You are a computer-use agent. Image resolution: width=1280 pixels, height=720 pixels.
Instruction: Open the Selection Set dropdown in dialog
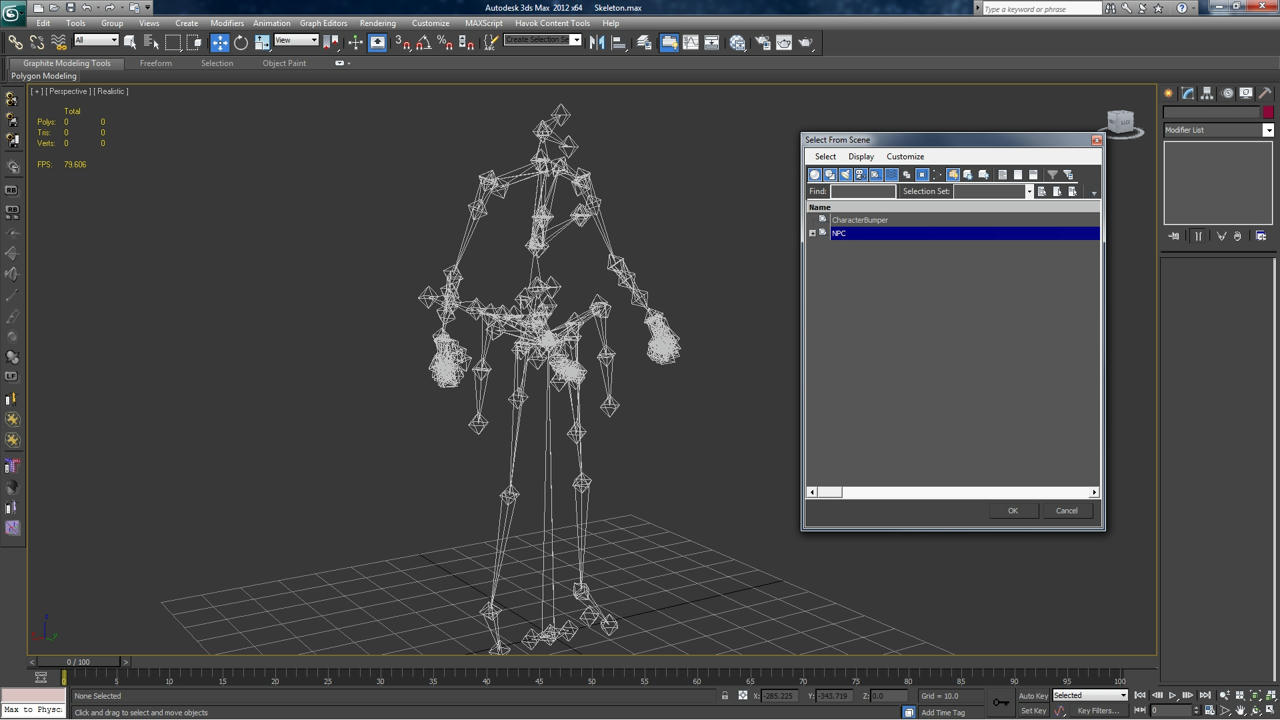coord(1029,191)
